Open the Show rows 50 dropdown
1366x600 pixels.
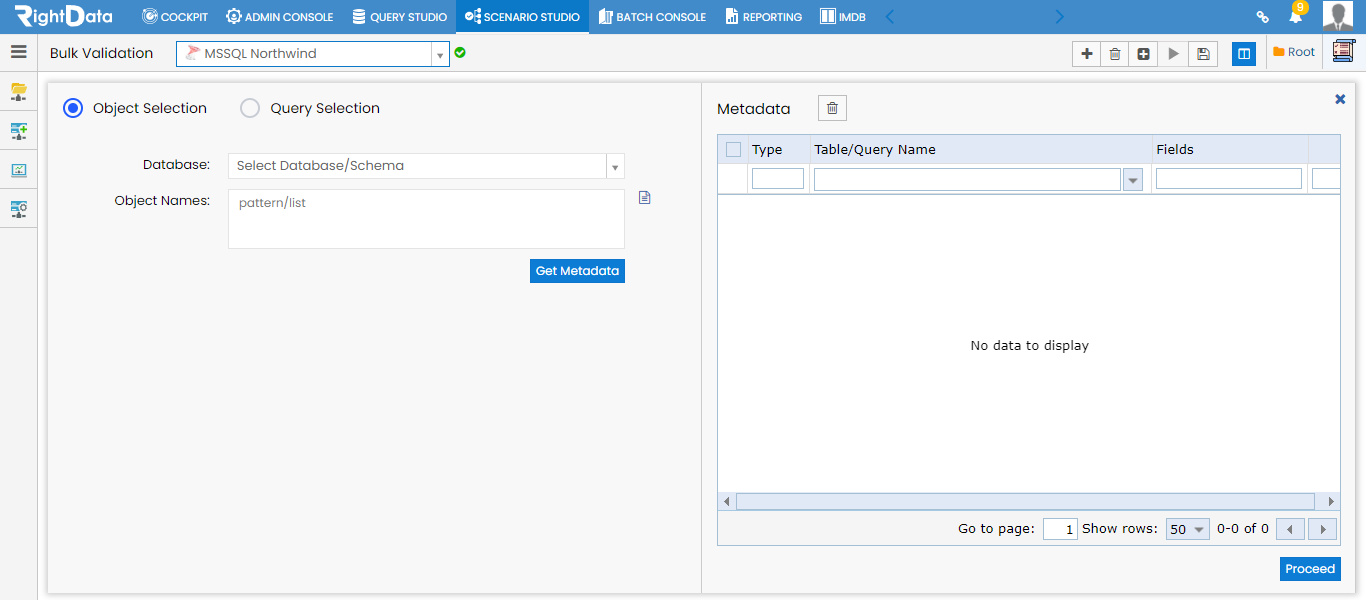pyautogui.click(x=1188, y=529)
